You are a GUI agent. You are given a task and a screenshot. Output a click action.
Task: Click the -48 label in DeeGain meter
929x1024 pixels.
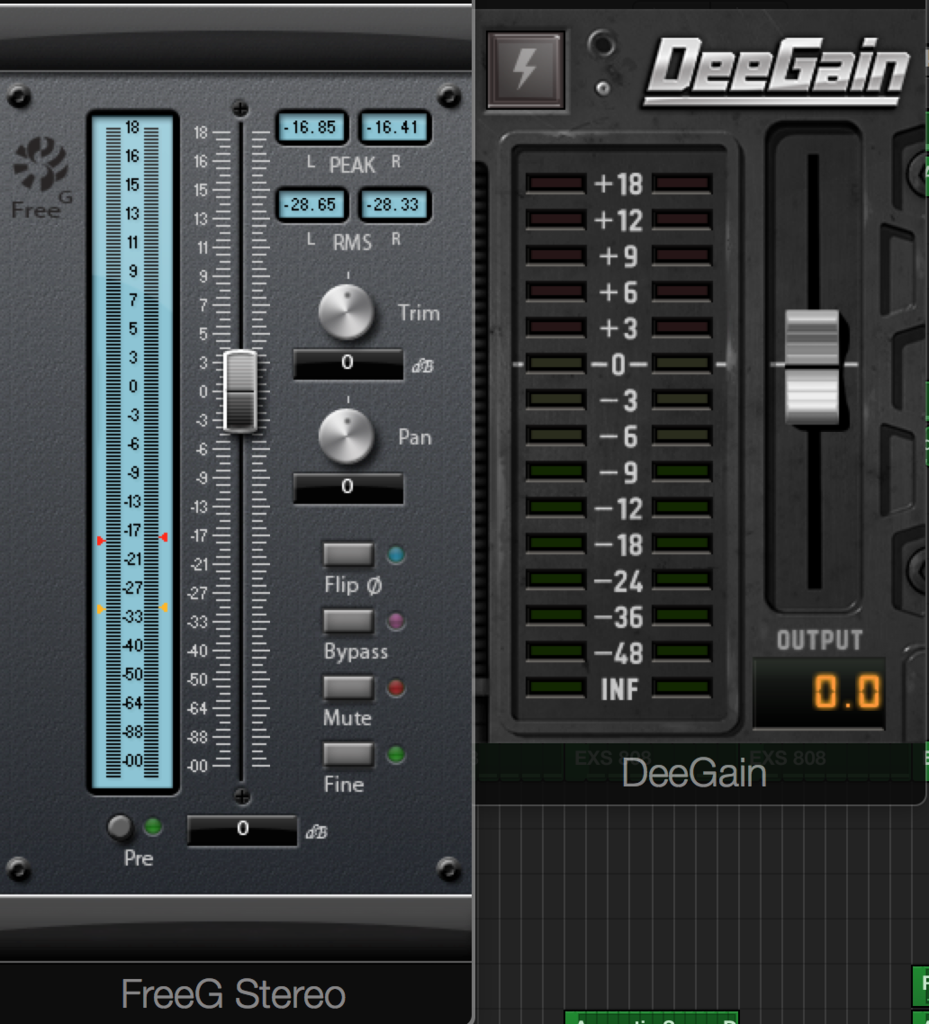point(619,653)
